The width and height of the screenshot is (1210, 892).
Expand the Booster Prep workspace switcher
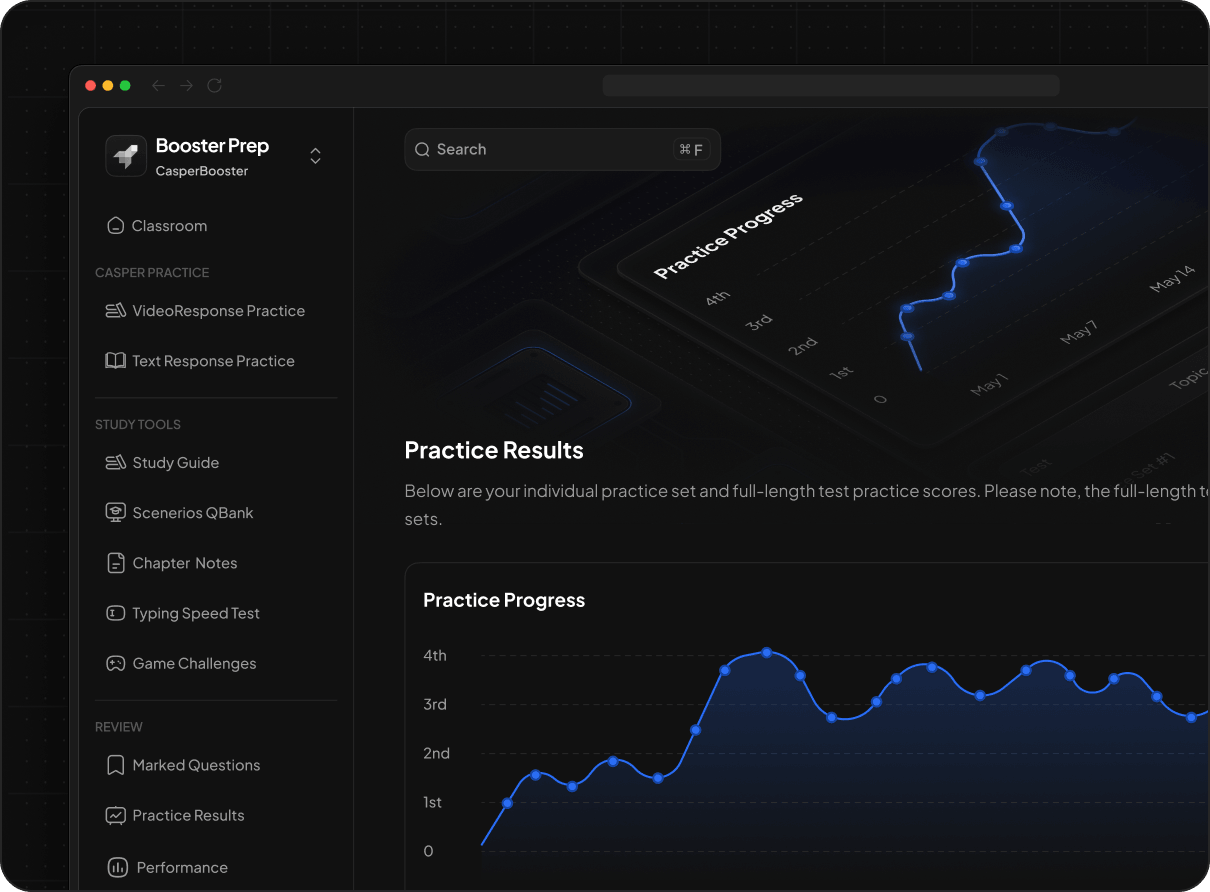[x=315, y=156]
